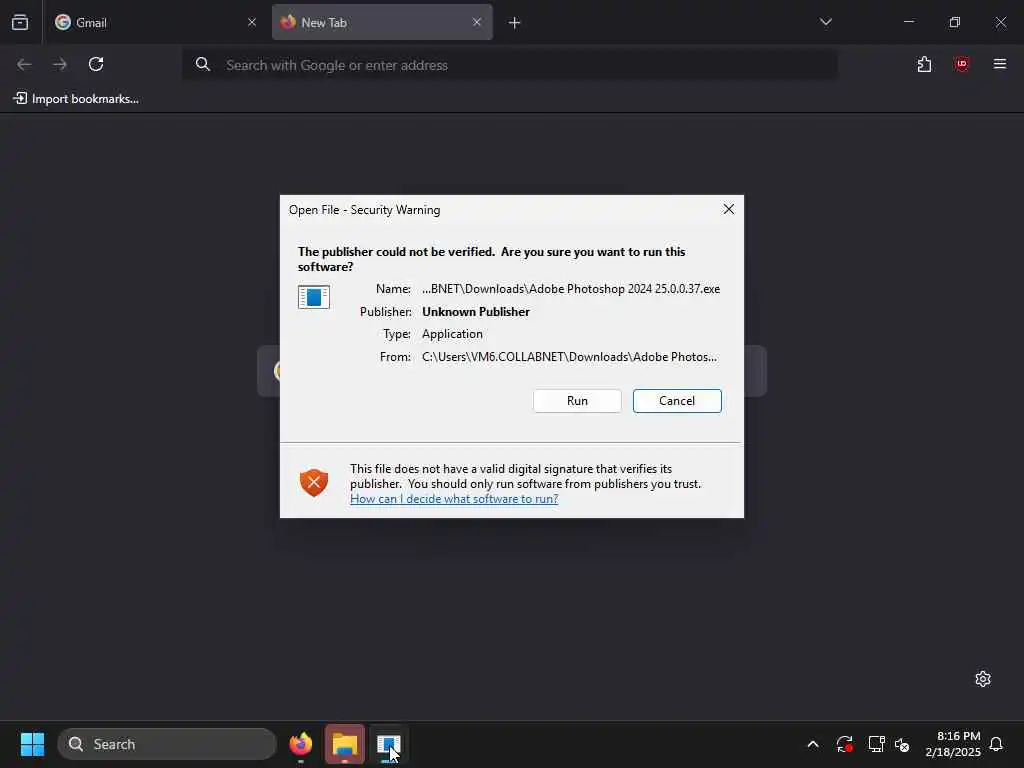1024x768 pixels.
Task: Click Import bookmarks… in bookmarks toolbar
Action: point(76,99)
